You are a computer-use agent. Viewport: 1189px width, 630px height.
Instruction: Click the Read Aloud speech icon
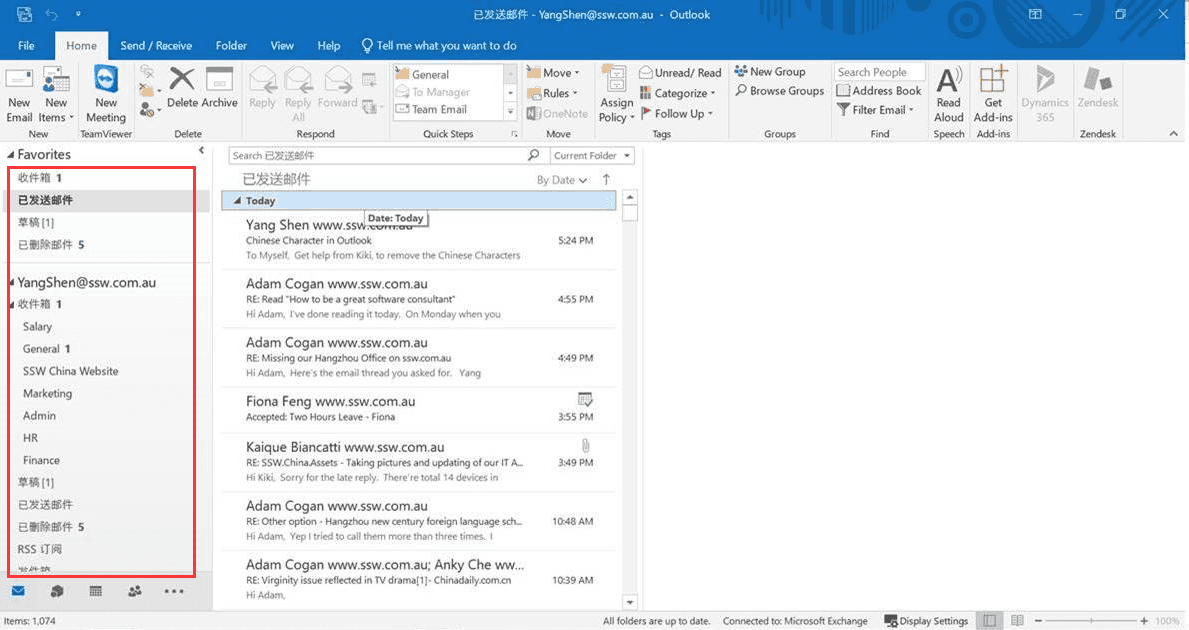tap(948, 94)
